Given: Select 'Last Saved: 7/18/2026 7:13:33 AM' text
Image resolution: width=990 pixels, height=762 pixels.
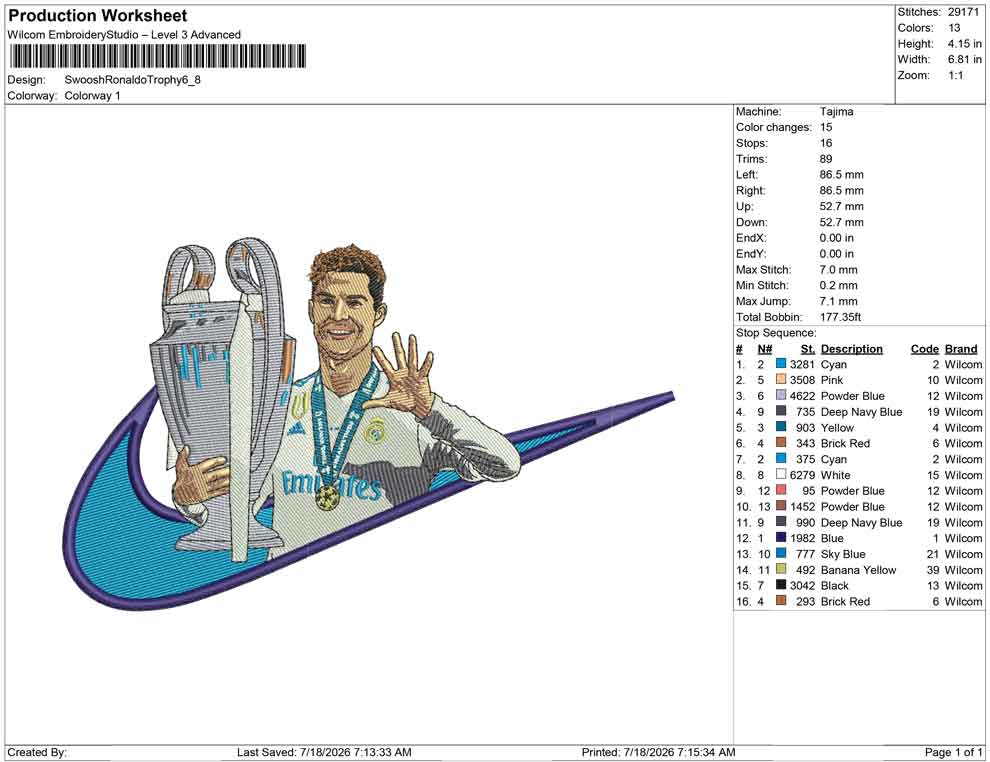Looking at the screenshot, I should point(325,752).
